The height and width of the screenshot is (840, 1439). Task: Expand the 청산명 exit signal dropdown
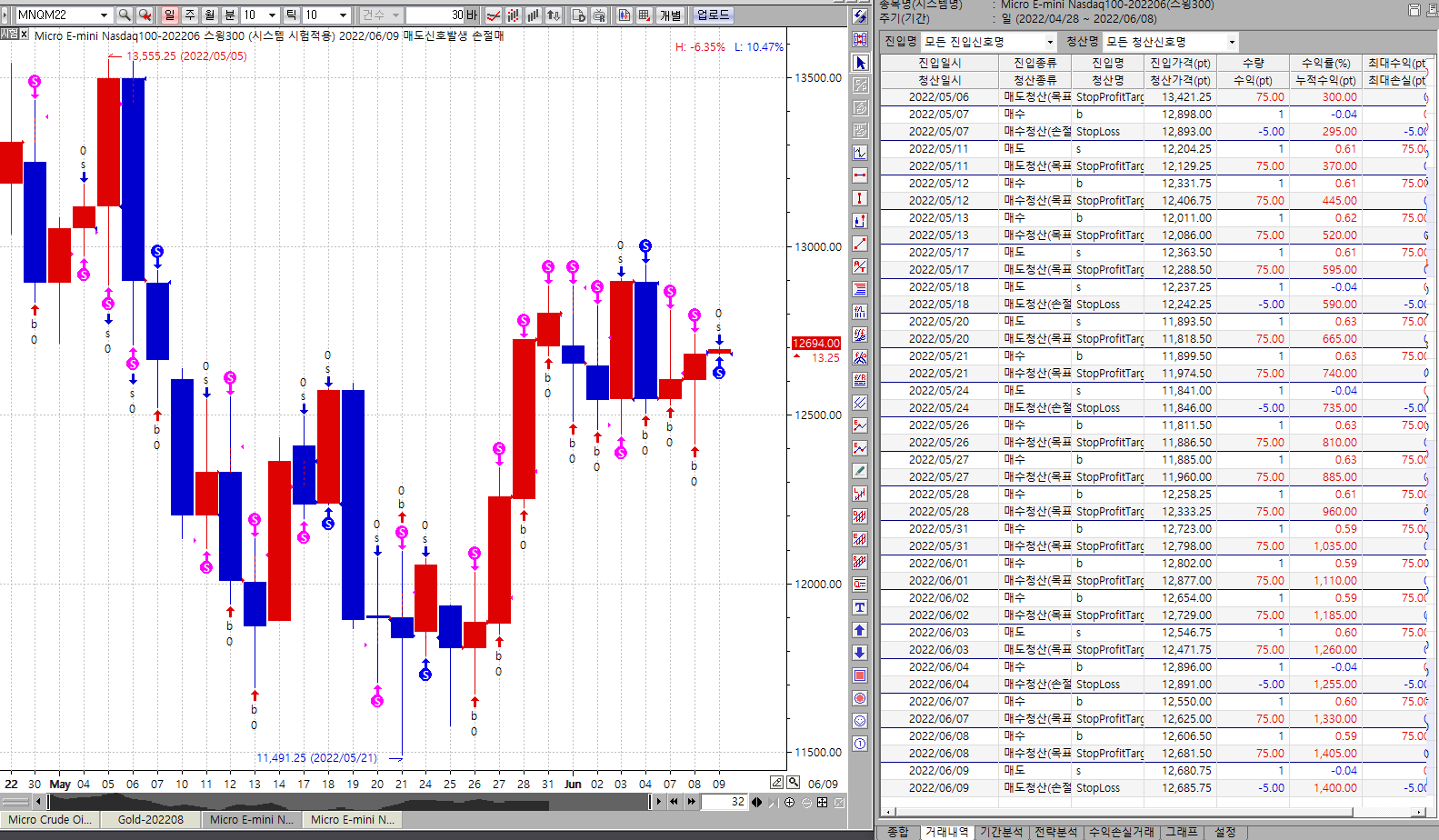[x=1232, y=42]
